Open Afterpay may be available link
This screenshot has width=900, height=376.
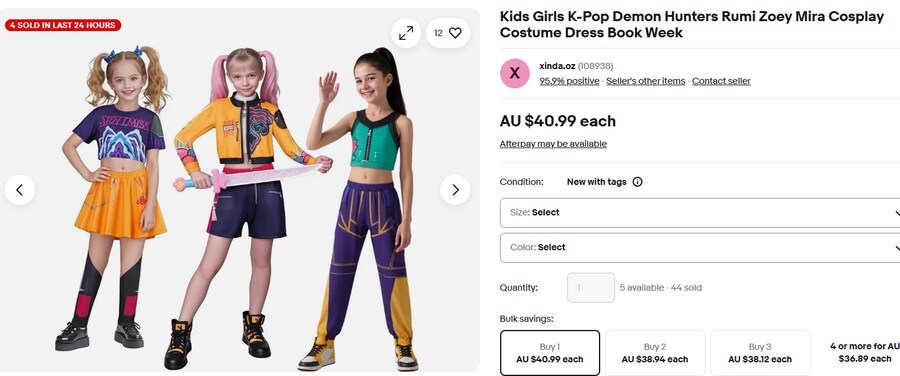(553, 144)
